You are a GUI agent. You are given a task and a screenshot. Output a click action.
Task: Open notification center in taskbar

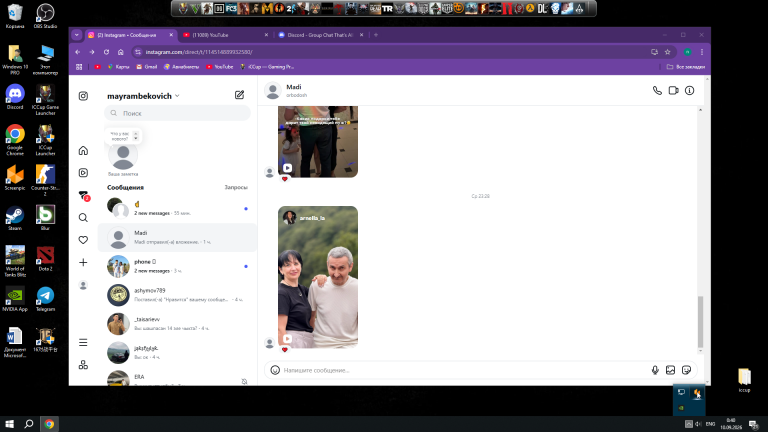coord(754,424)
